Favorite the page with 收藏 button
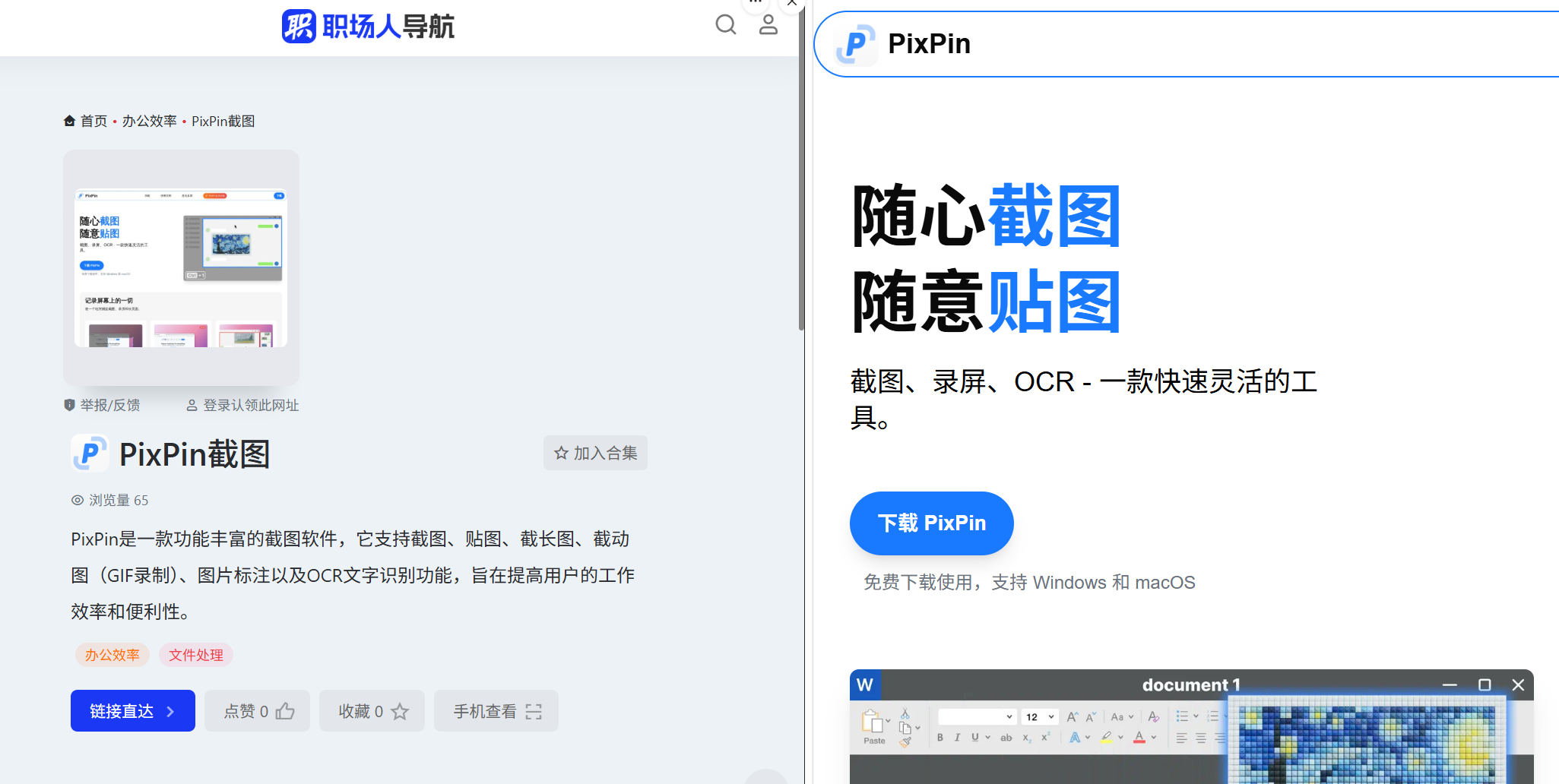The height and width of the screenshot is (784, 1559). [372, 711]
